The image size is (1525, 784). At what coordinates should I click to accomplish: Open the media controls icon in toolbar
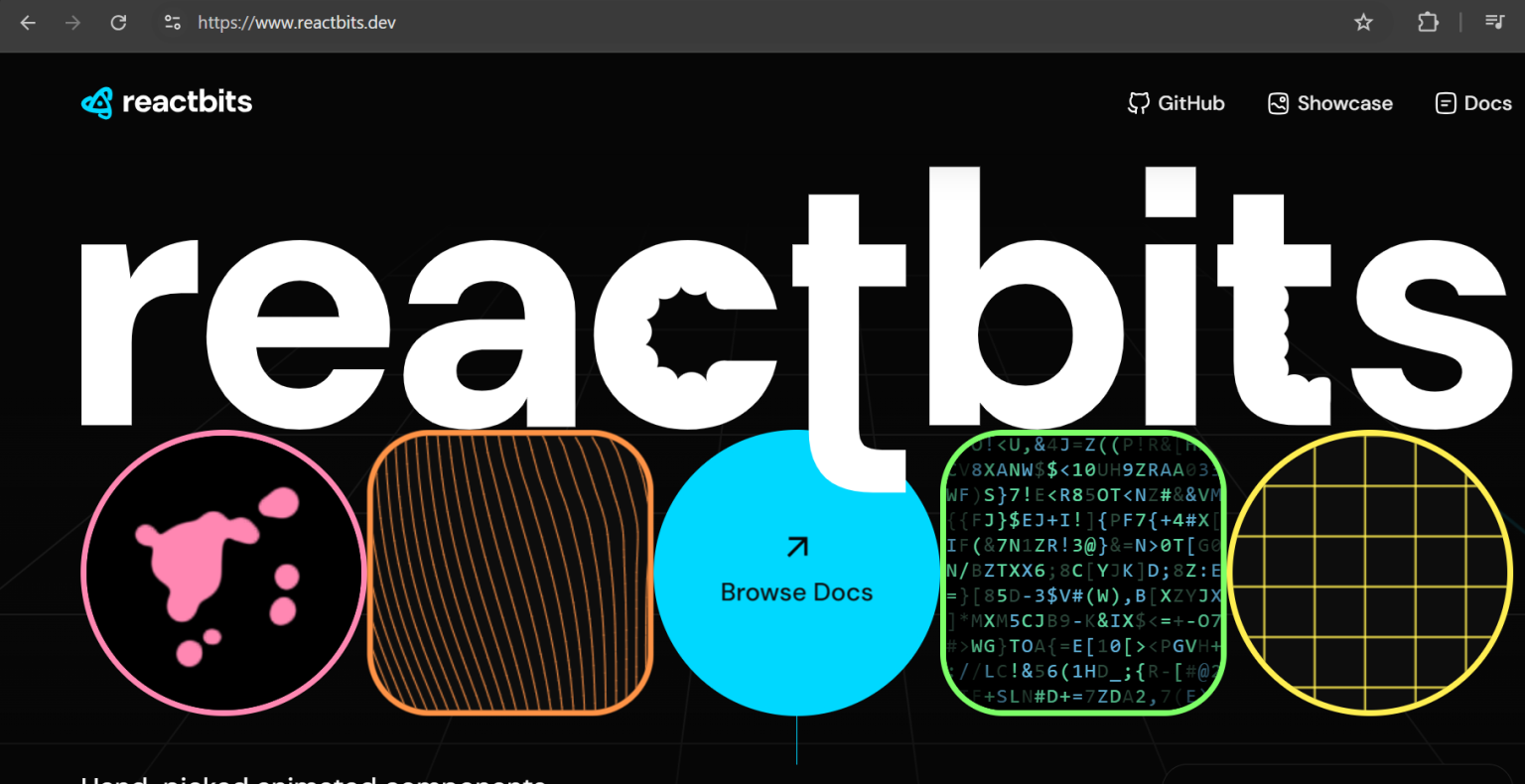pyautogui.click(x=1494, y=22)
